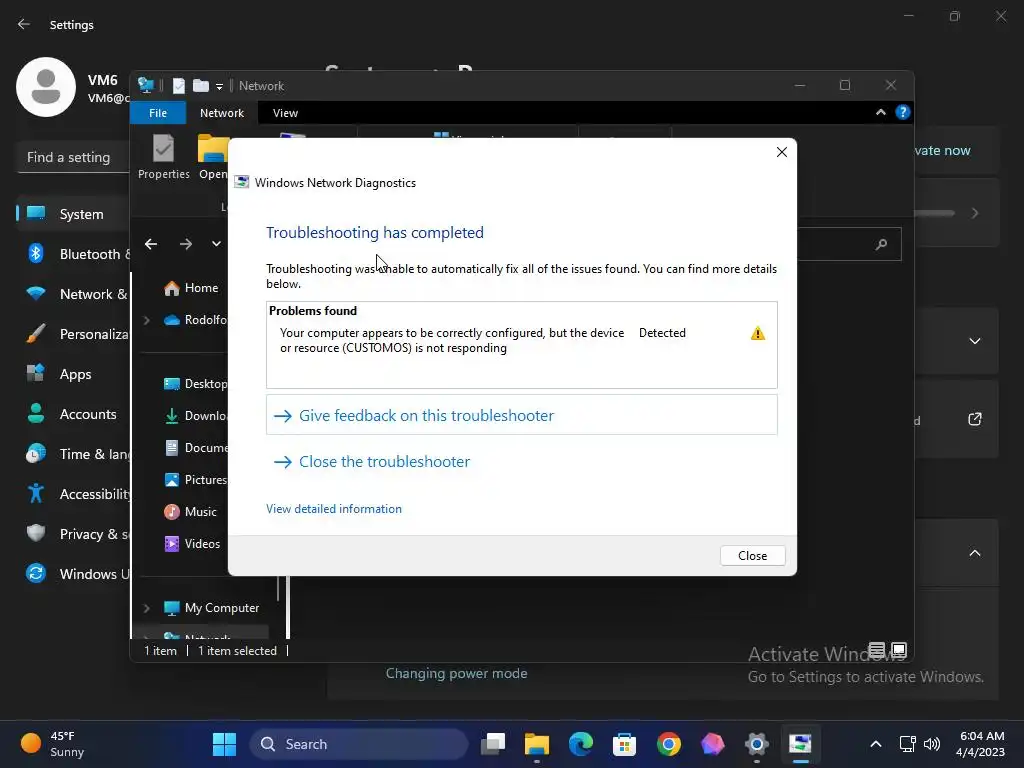
Task: Switch to the View ribbon tab
Action: coord(285,113)
